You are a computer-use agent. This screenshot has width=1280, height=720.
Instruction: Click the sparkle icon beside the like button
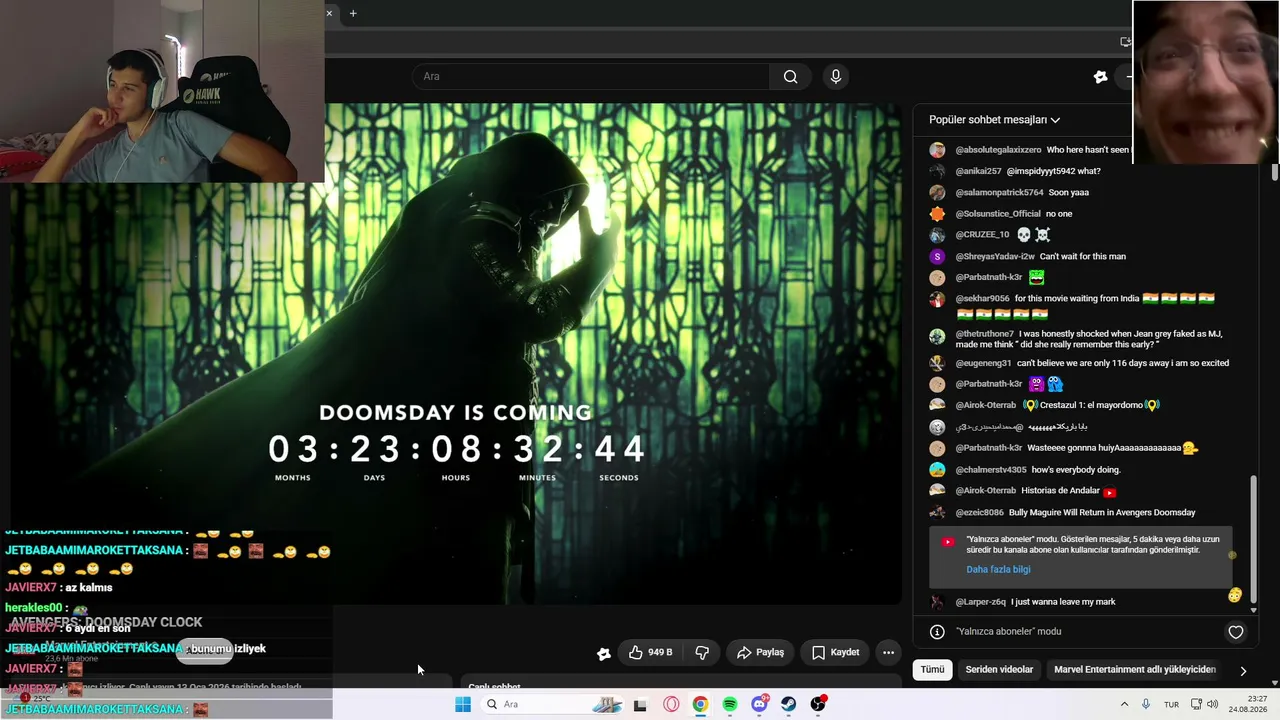tap(604, 653)
